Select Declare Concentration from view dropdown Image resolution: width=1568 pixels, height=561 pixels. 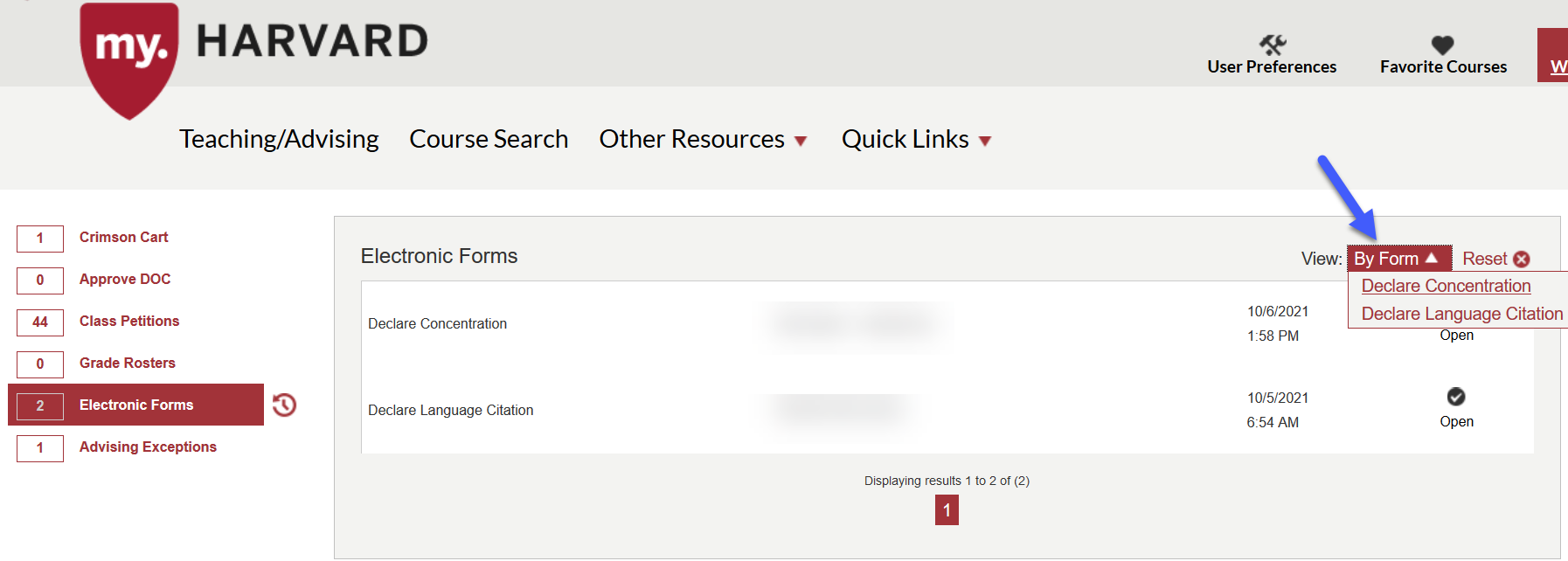(1446, 286)
